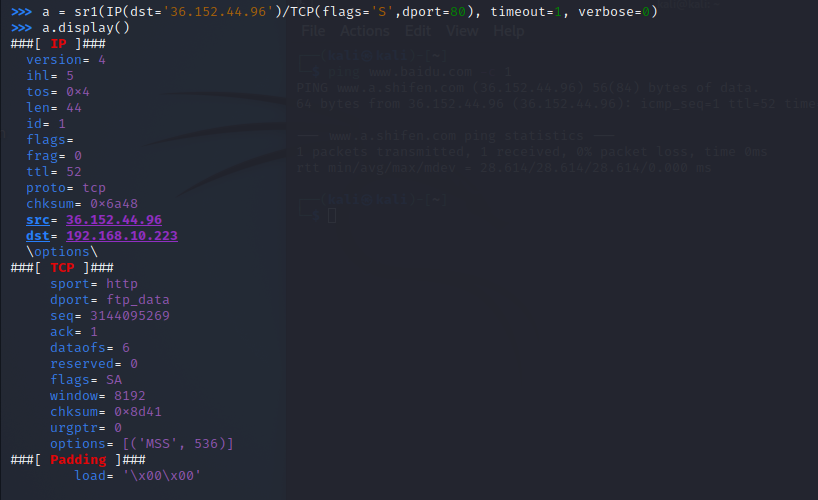Screen dimensions: 818x500
Task: Click the block cursor at background terminal prompt
Action: (x=332, y=215)
